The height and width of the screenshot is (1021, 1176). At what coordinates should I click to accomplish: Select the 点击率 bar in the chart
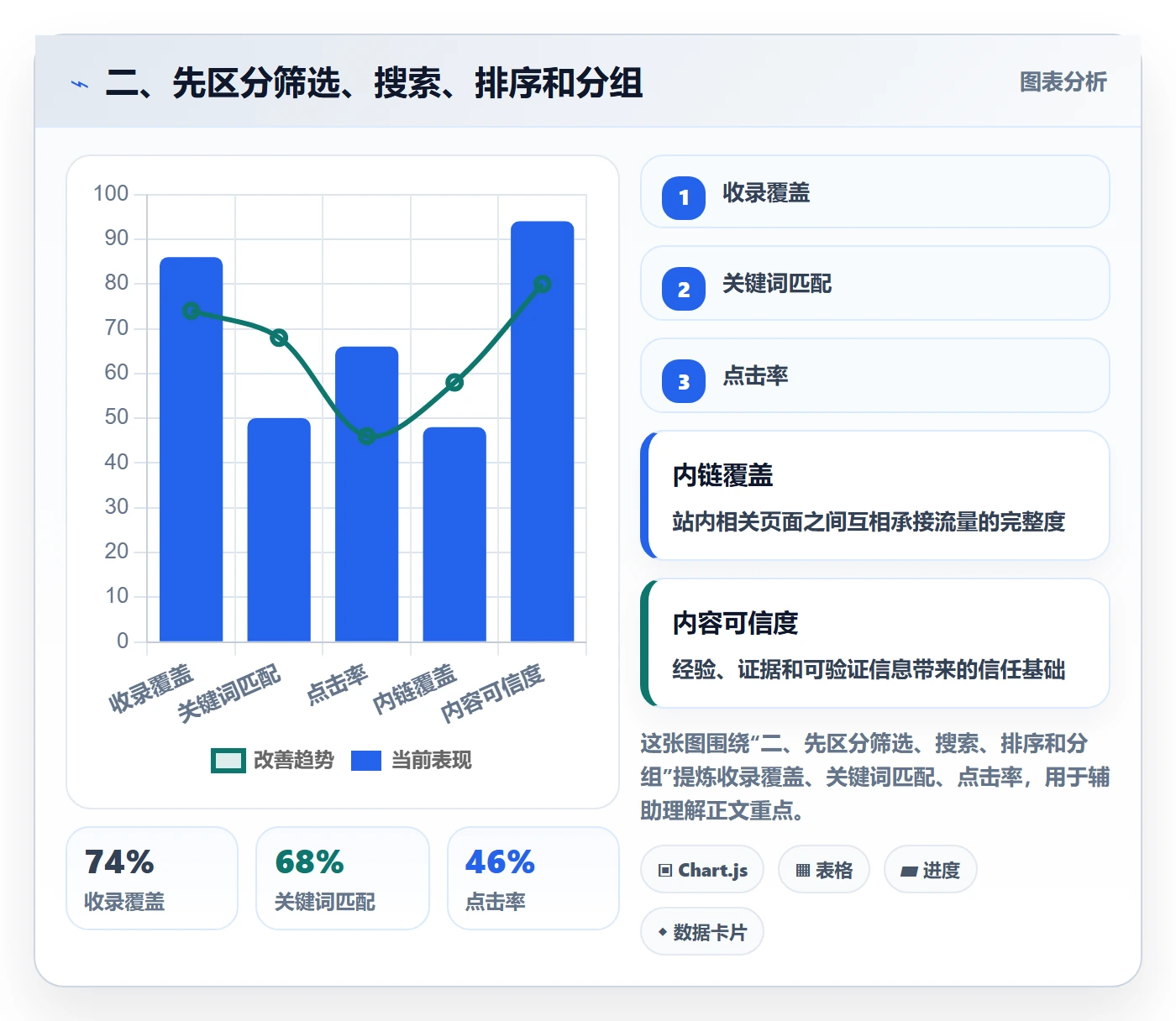(x=367, y=494)
